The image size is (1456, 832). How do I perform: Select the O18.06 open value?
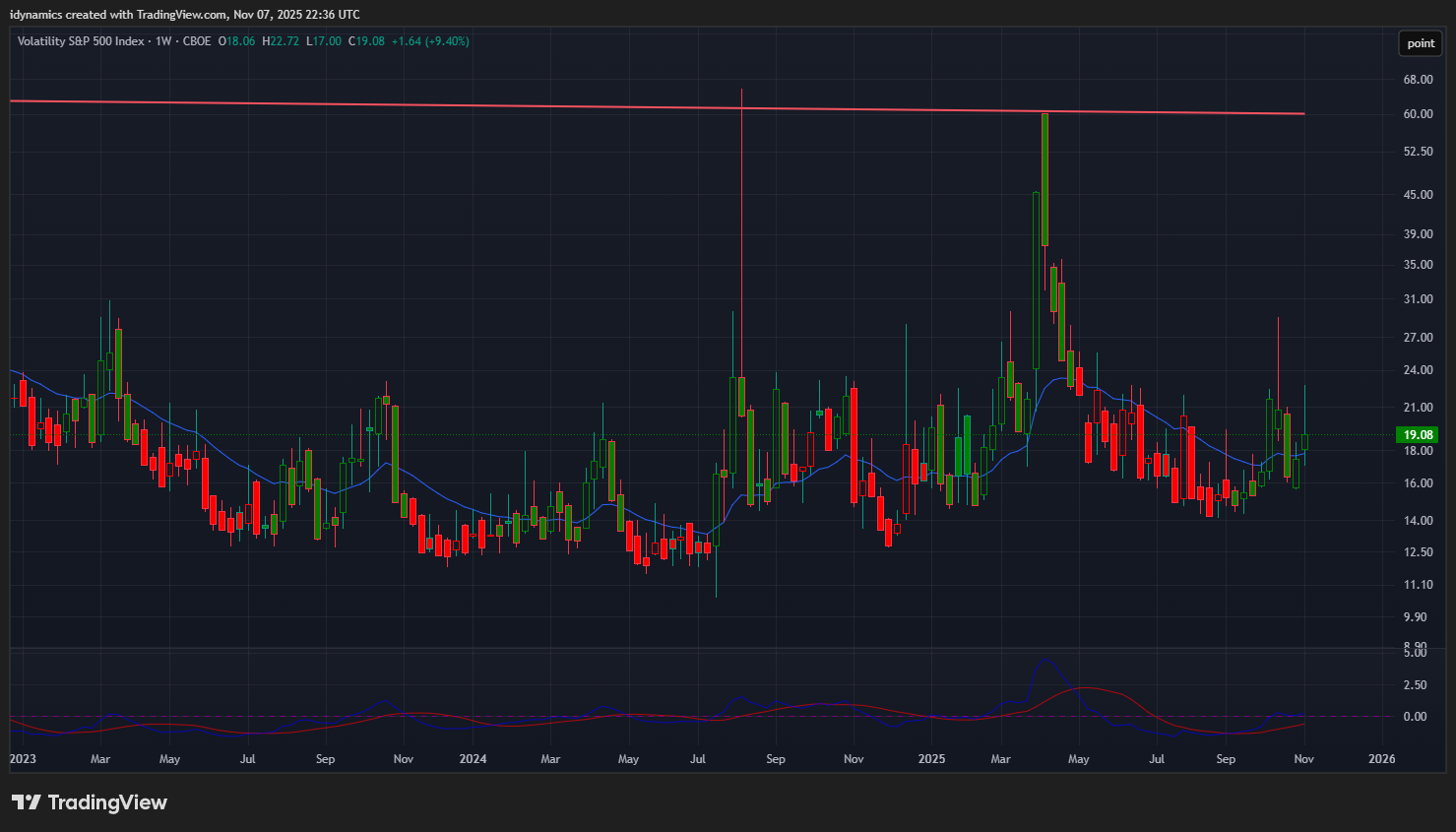[x=236, y=41]
